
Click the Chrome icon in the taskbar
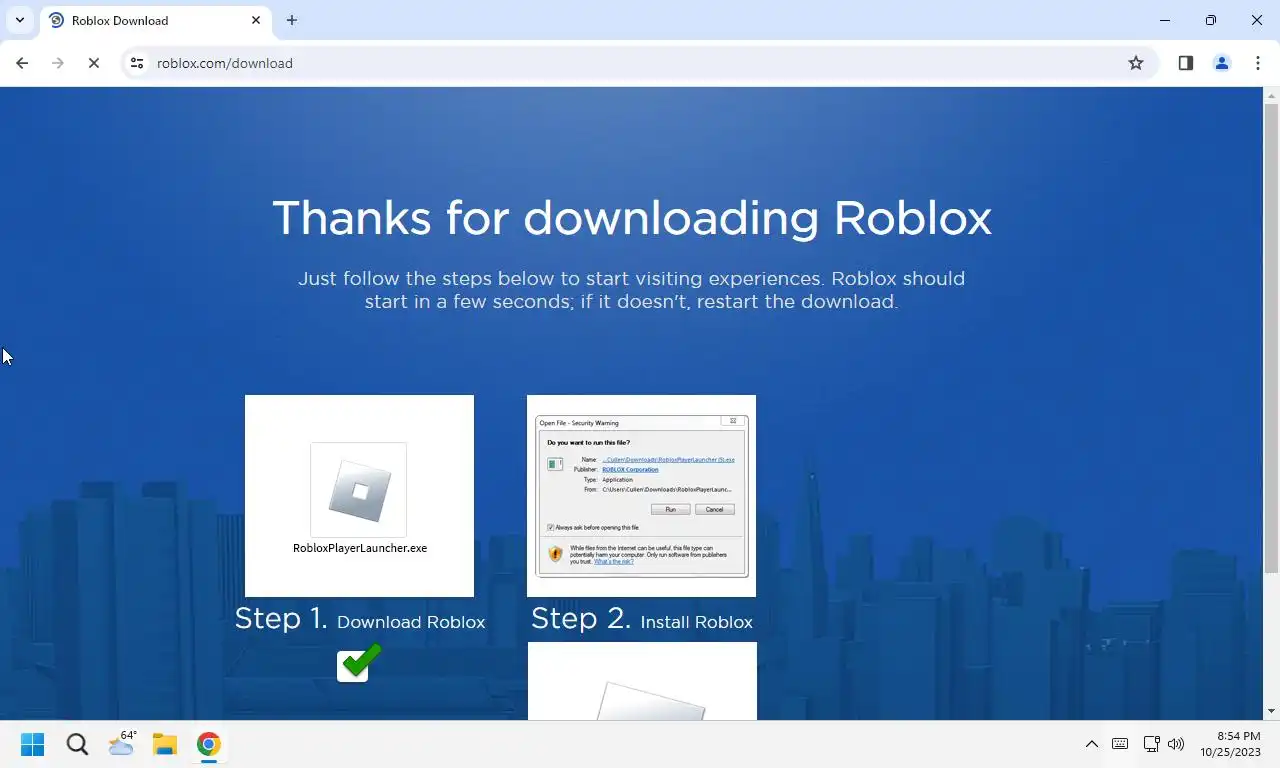[208, 744]
